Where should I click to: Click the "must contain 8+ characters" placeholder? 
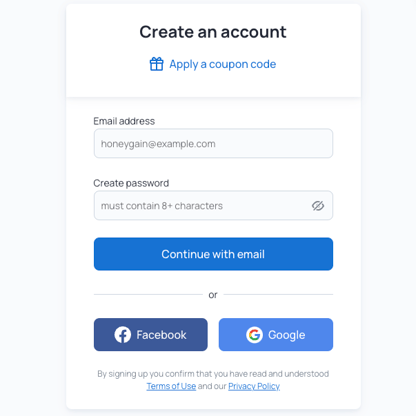pyautogui.click(x=162, y=206)
